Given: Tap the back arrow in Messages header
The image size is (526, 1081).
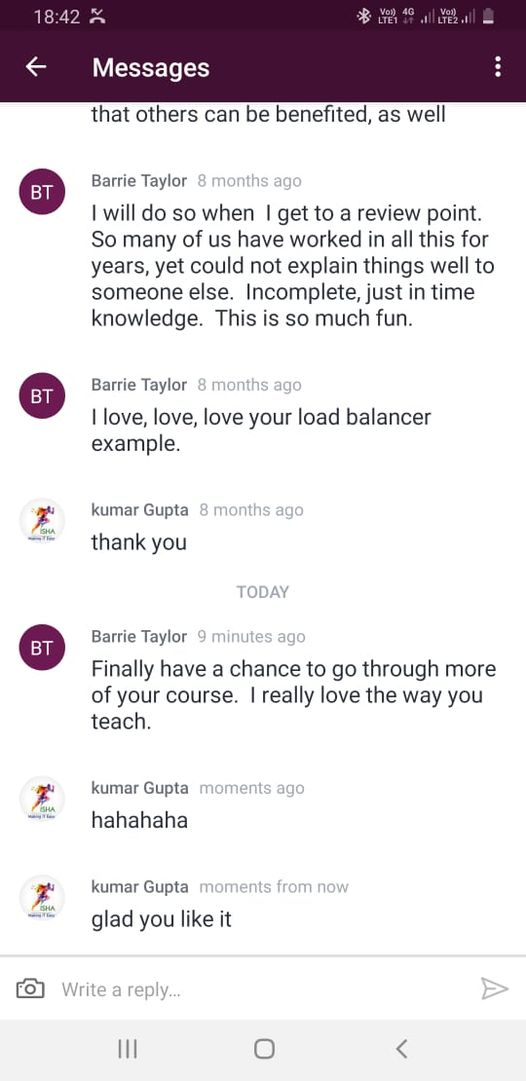Looking at the screenshot, I should (x=36, y=67).
